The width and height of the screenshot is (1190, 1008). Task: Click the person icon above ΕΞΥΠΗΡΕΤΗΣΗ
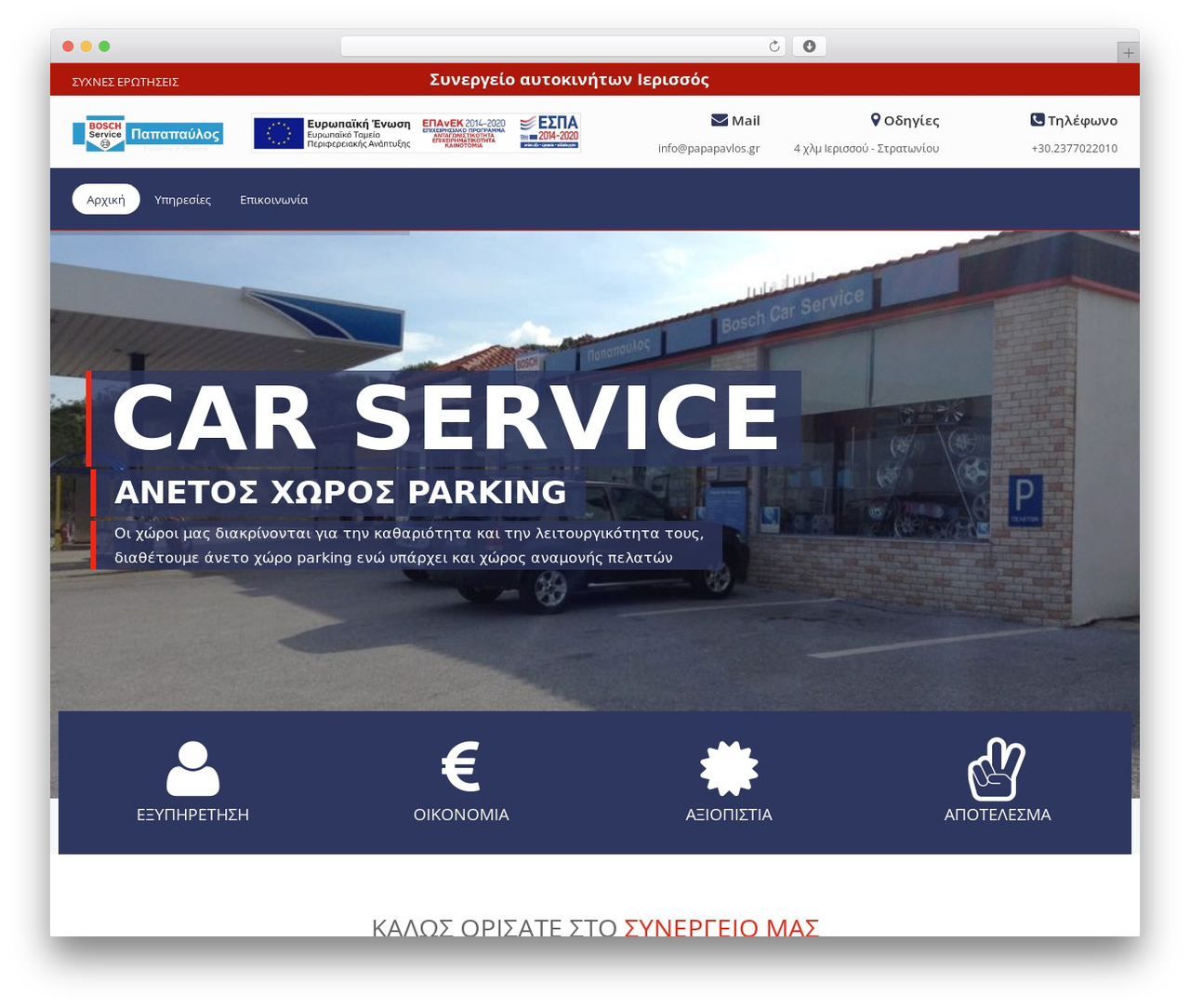pyautogui.click(x=192, y=768)
